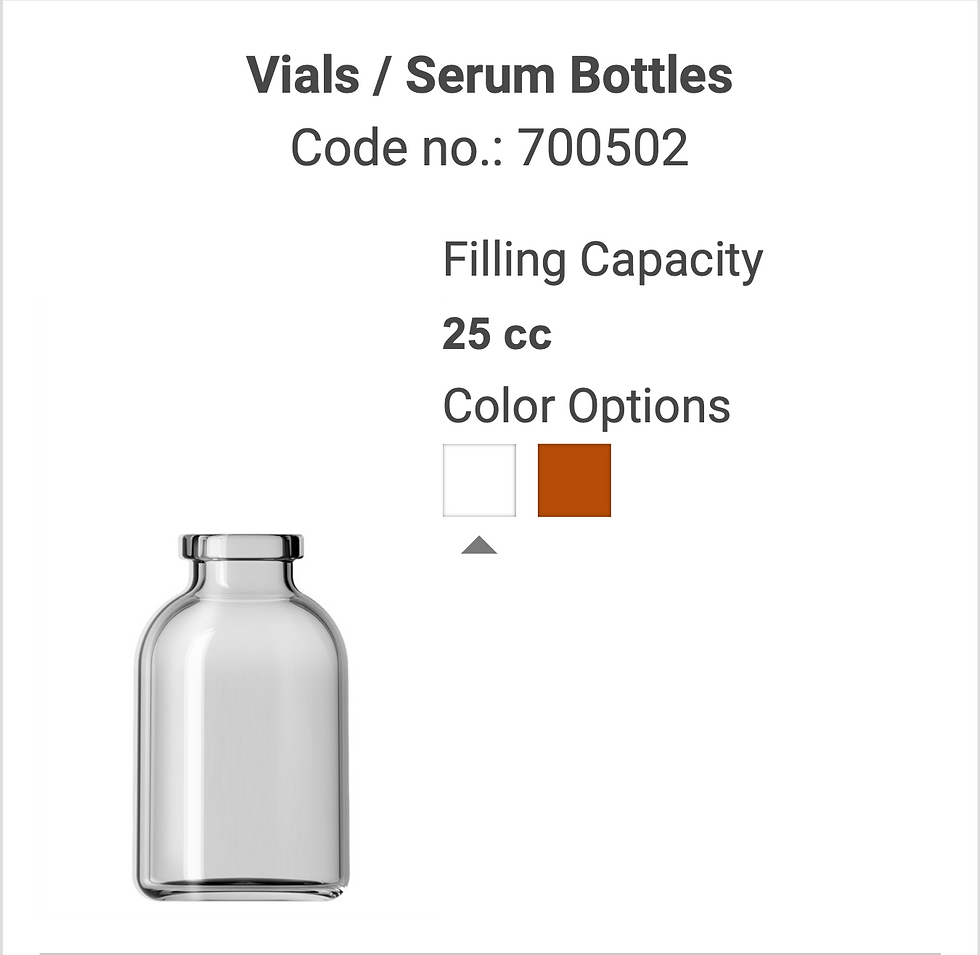Click the gray triangle selection indicator
Image resolution: width=980 pixels, height=955 pixels.
tap(479, 545)
